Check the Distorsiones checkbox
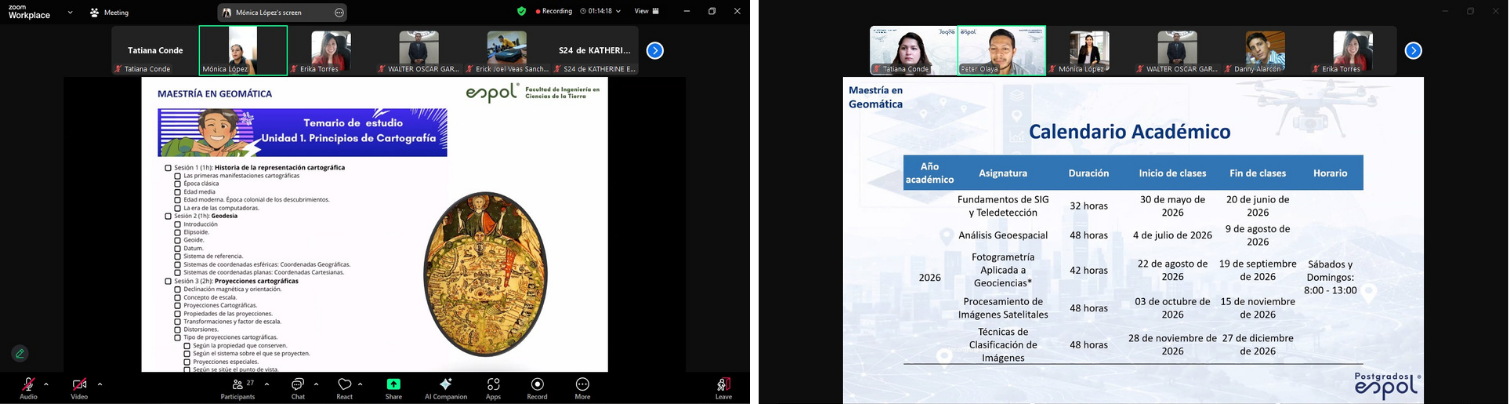Viewport: 1509px width, 404px height. (178, 329)
